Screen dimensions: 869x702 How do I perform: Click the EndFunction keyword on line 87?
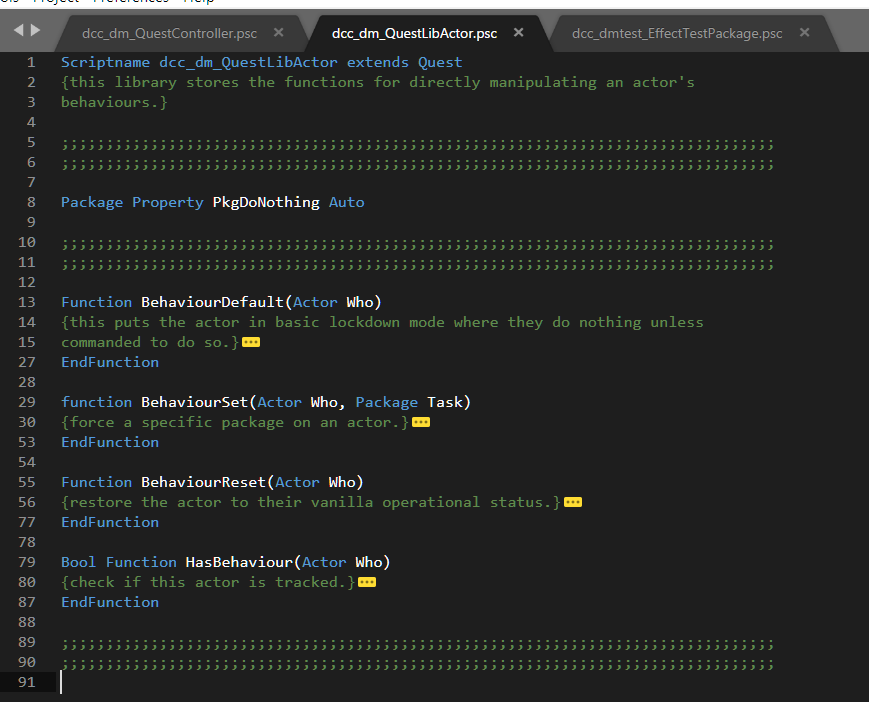pyautogui.click(x=110, y=601)
